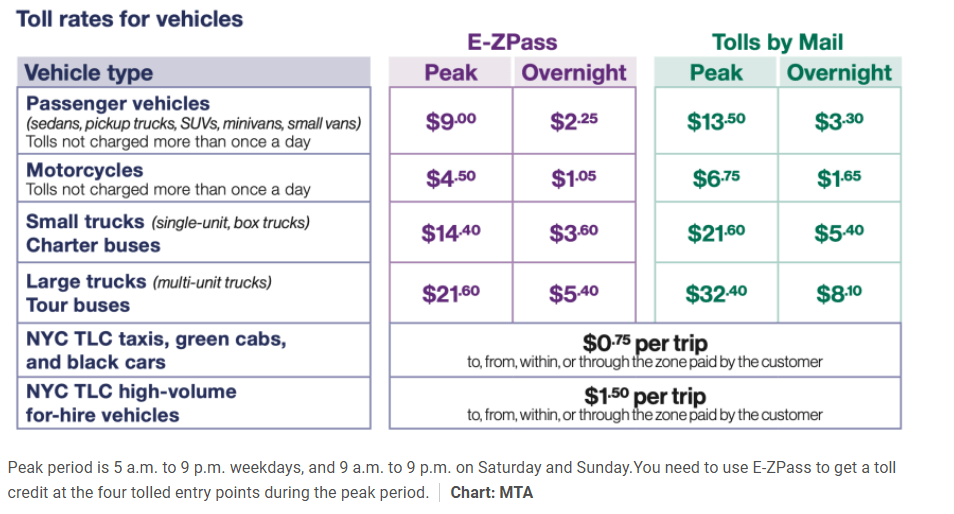Click the $13.50 Tolls by Mail peak rate

tap(716, 121)
